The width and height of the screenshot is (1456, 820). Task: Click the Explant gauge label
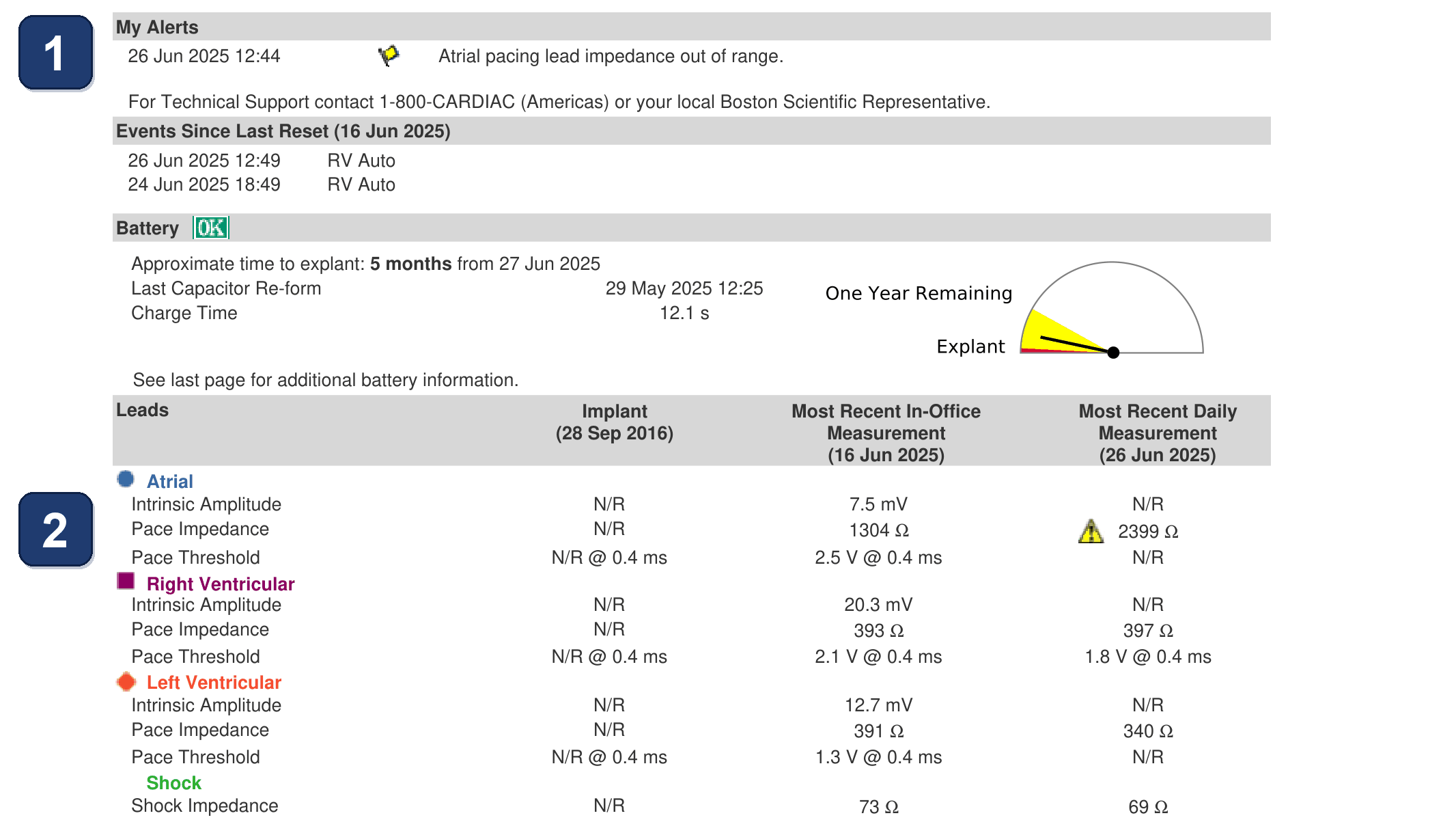[x=970, y=346]
